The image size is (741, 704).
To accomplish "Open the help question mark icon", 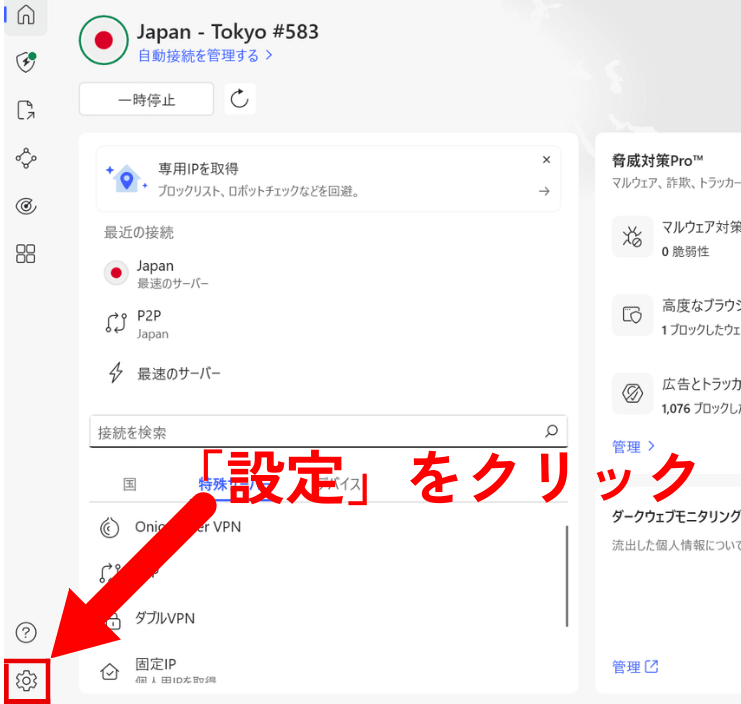I will coord(27,632).
